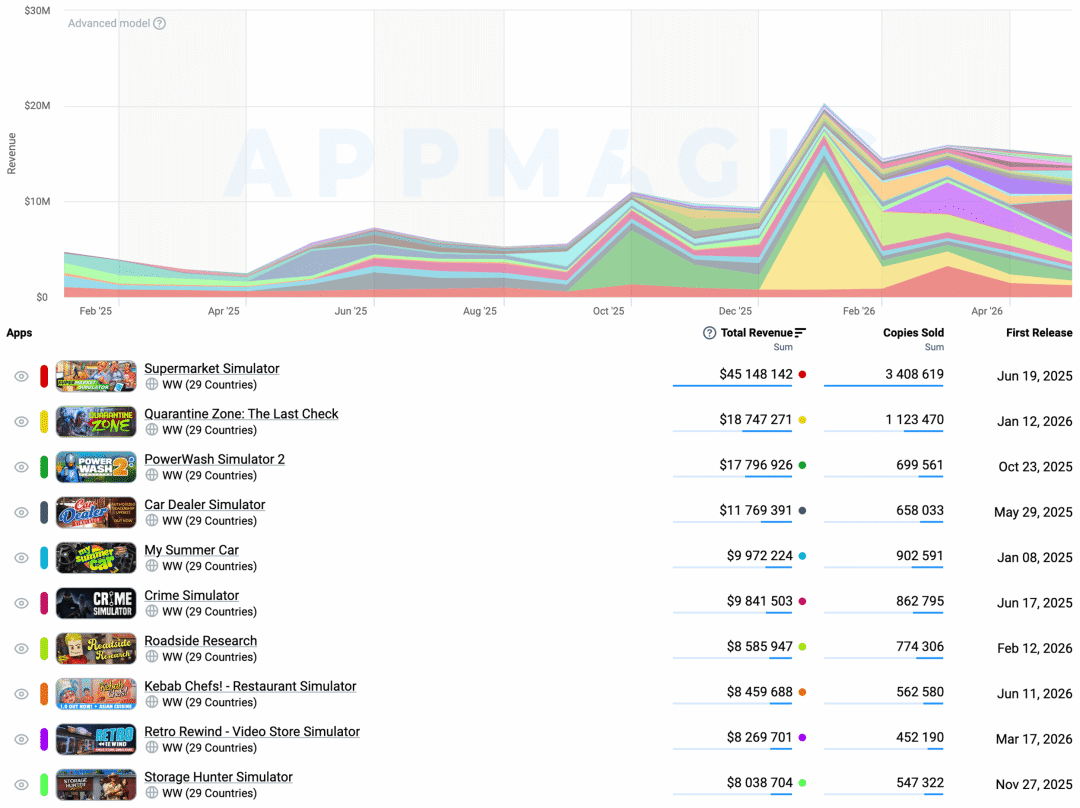Click the Crime Simulator game thumbnail
The height and width of the screenshot is (808, 1080).
tap(96, 603)
